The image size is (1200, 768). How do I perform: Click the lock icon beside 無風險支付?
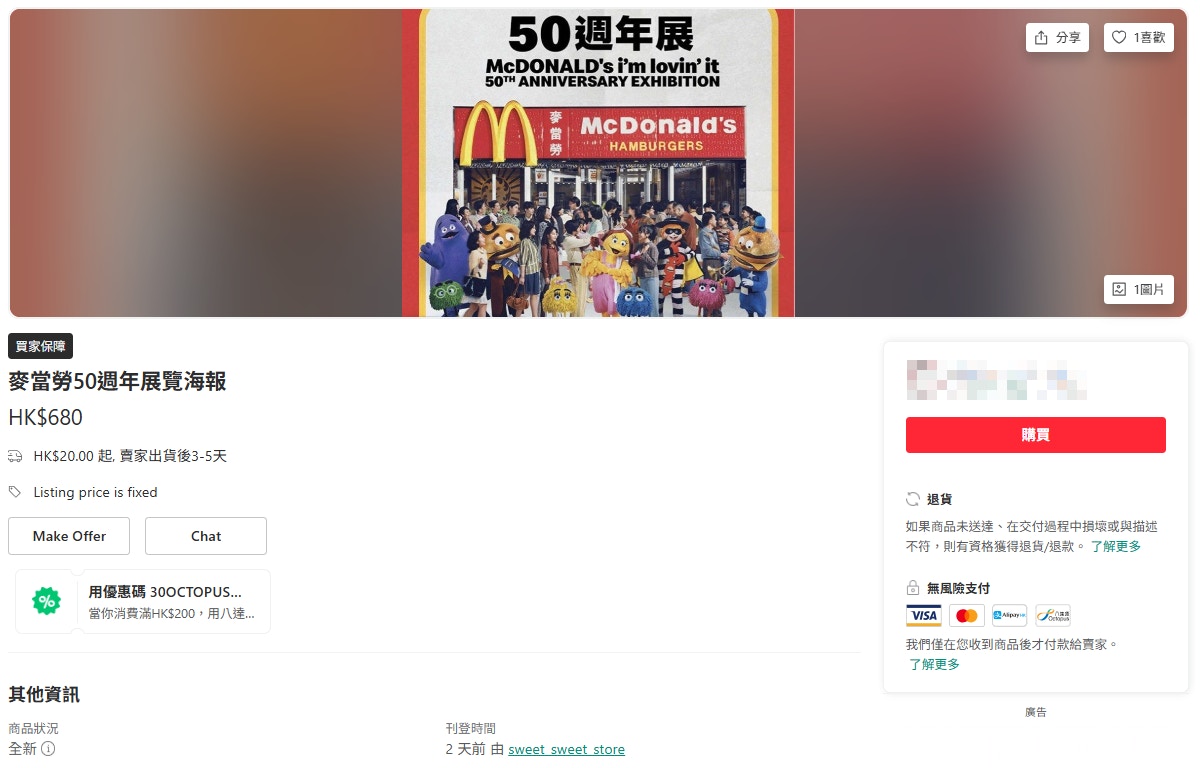(x=912, y=588)
